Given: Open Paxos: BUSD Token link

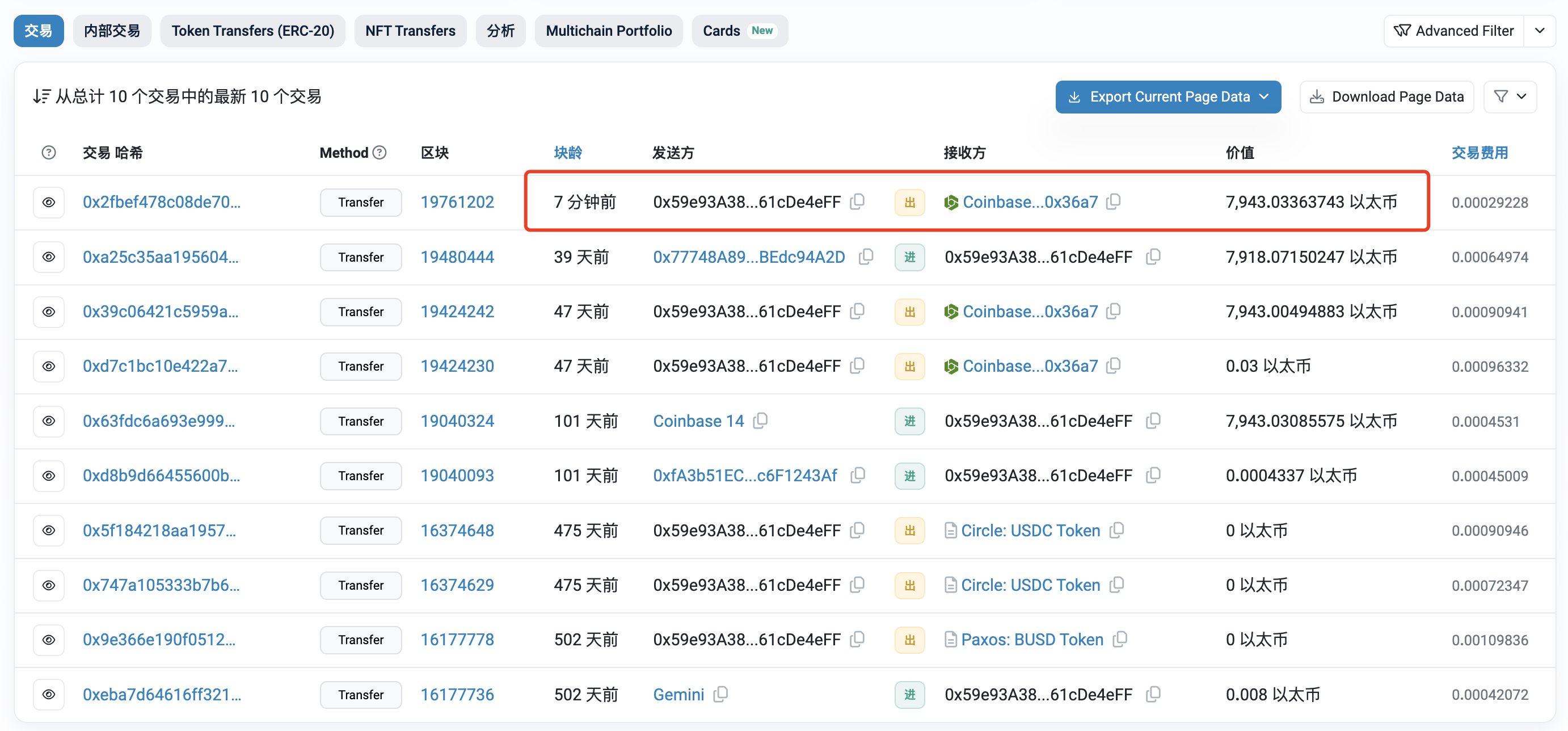Looking at the screenshot, I should click(x=1032, y=639).
